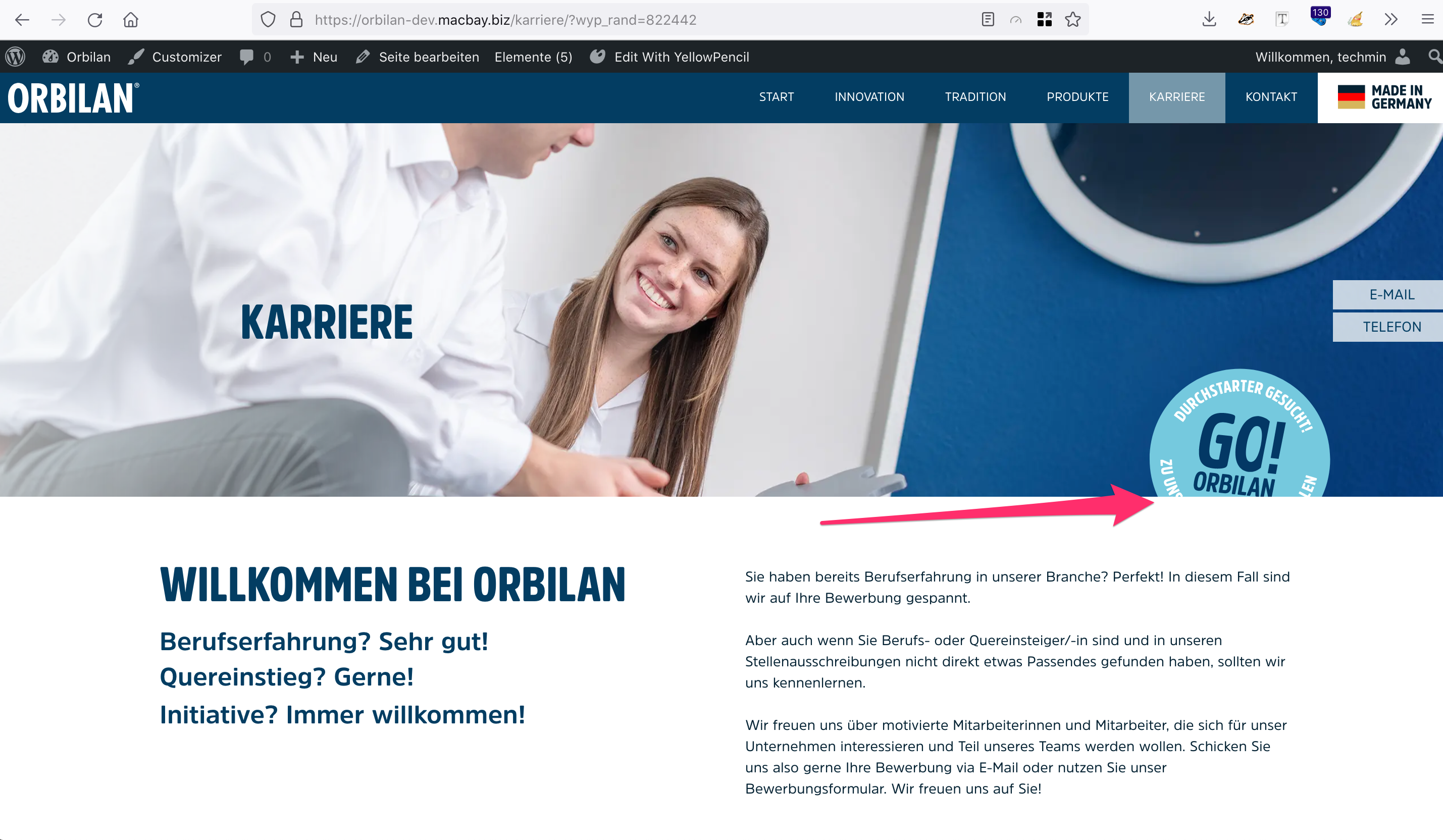Image resolution: width=1443 pixels, height=840 pixels.
Task: Click the KARRIERE hero heading
Action: coord(326,323)
